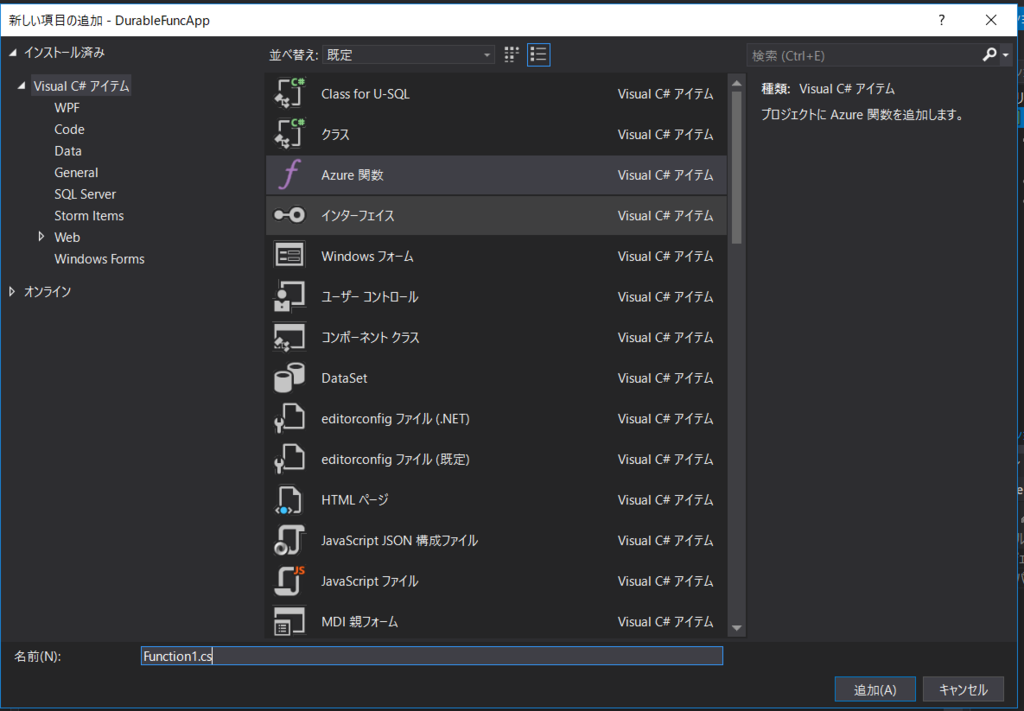1024x711 pixels.
Task: Click the search magnifier icon
Action: pyautogui.click(x=990, y=55)
